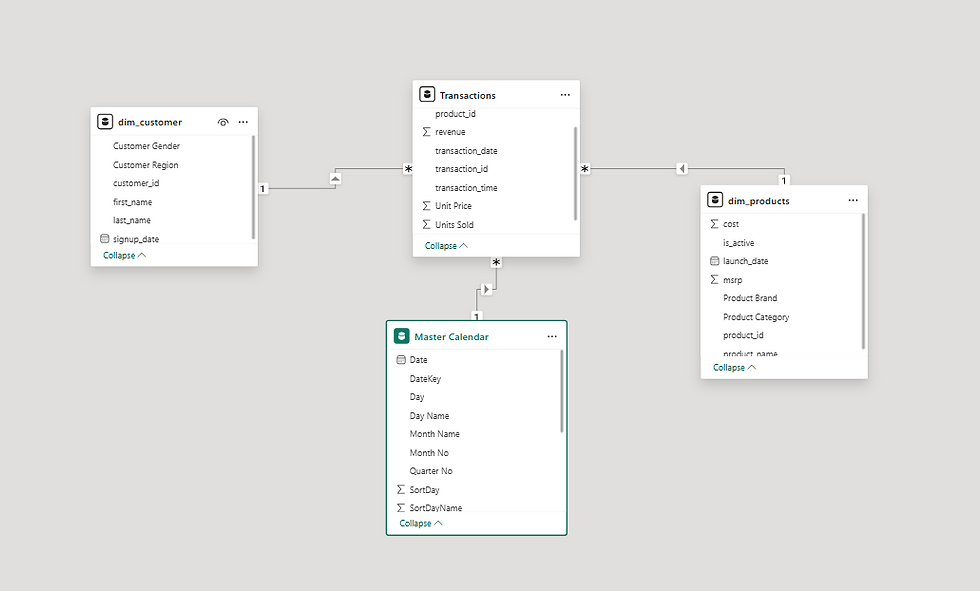Open the dim_products more options menu
This screenshot has width=980, height=591.
[852, 199]
